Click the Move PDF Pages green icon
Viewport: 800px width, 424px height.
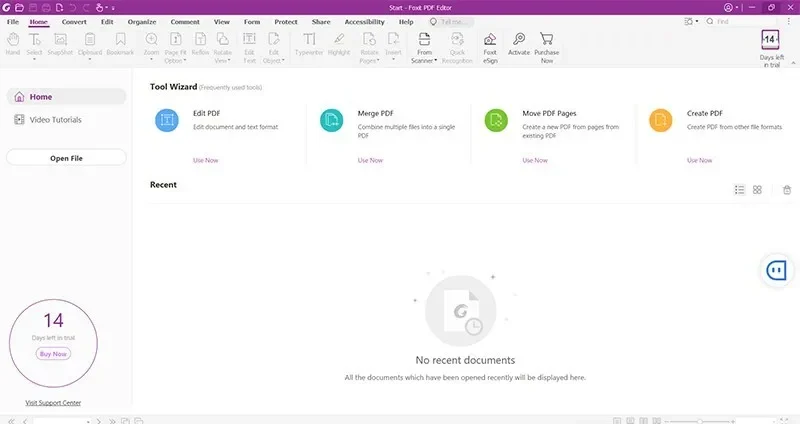[496, 120]
